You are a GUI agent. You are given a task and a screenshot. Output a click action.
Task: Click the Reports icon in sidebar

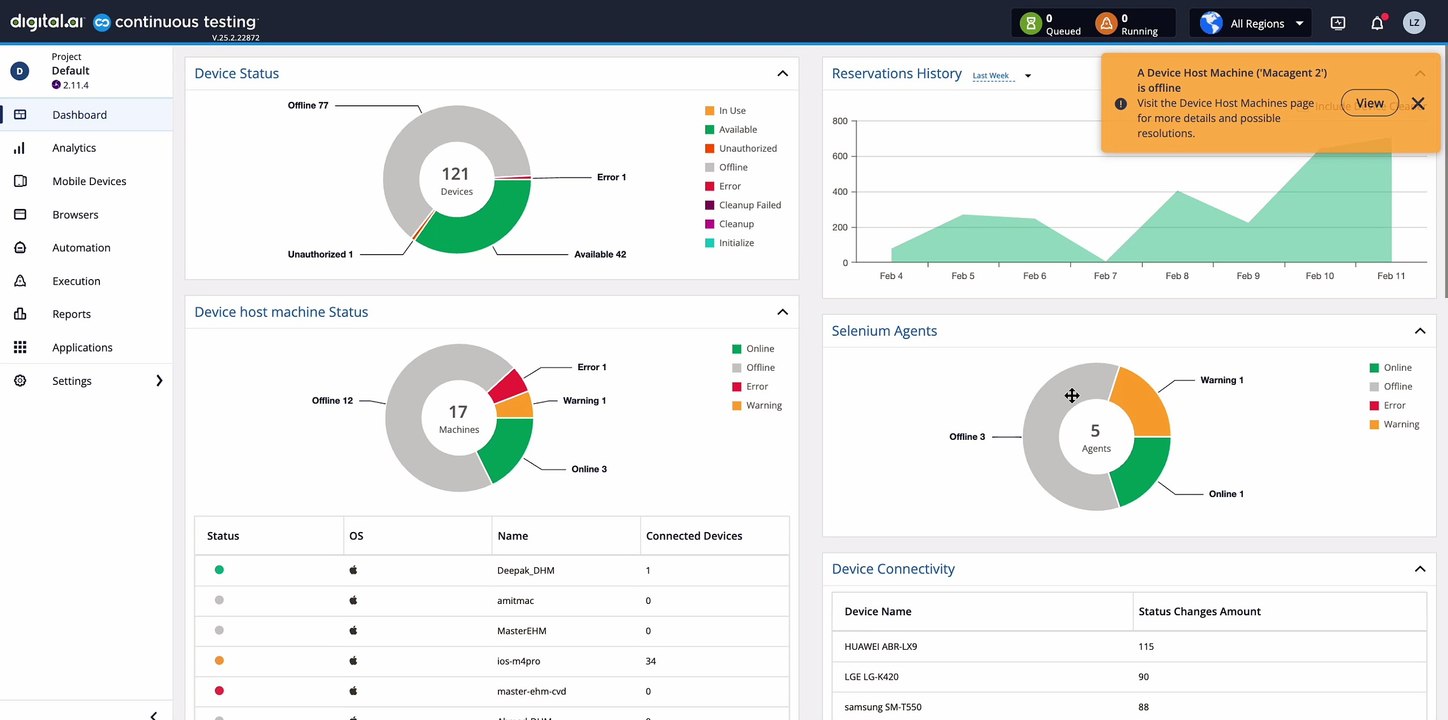[x=20, y=314]
